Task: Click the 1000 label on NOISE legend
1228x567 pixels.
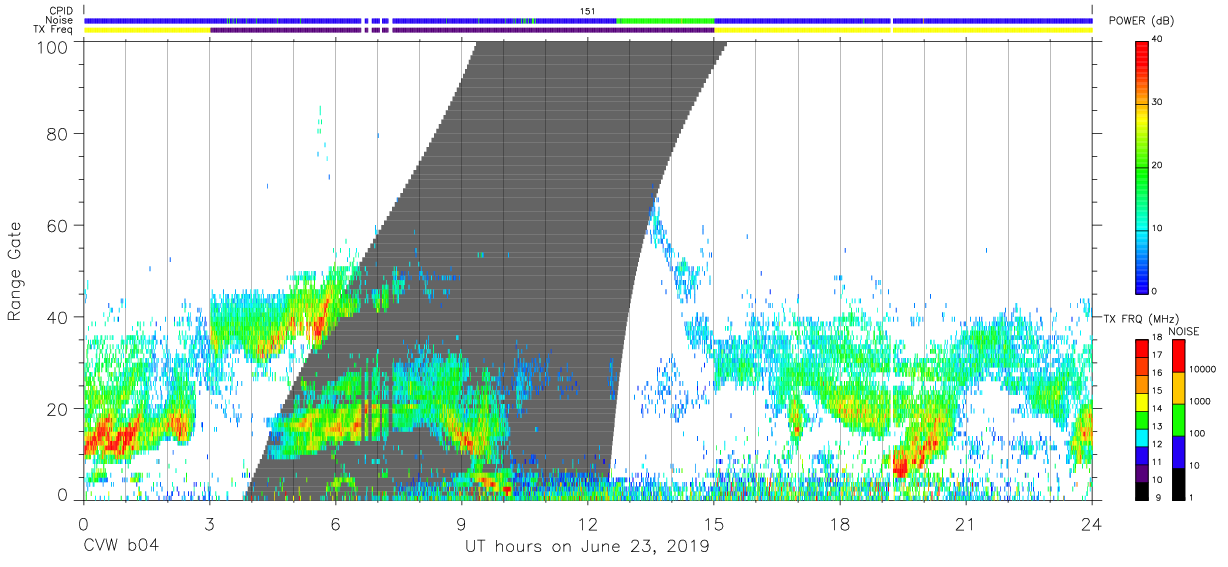Action: point(1198,401)
